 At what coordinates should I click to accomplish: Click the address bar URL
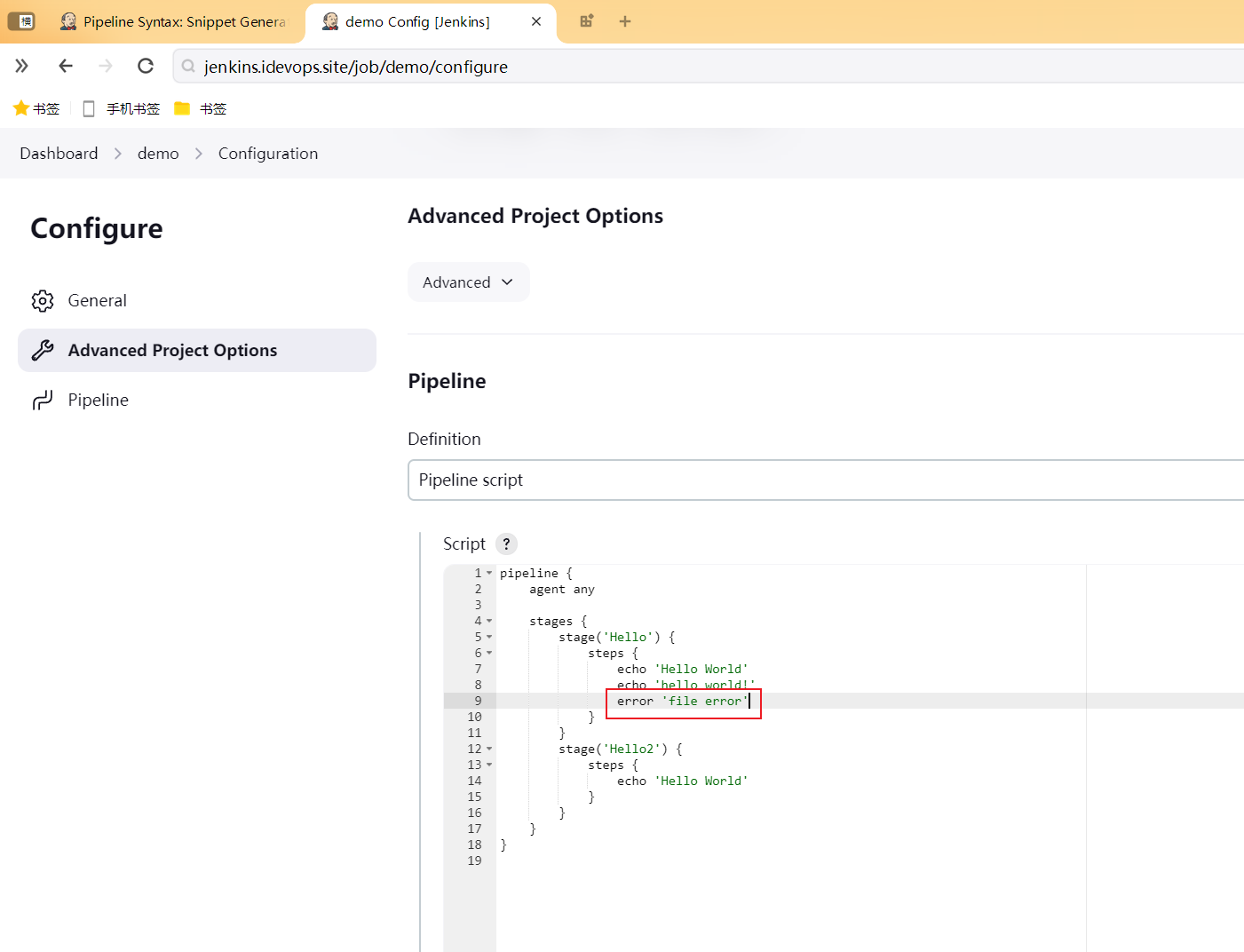coord(356,67)
